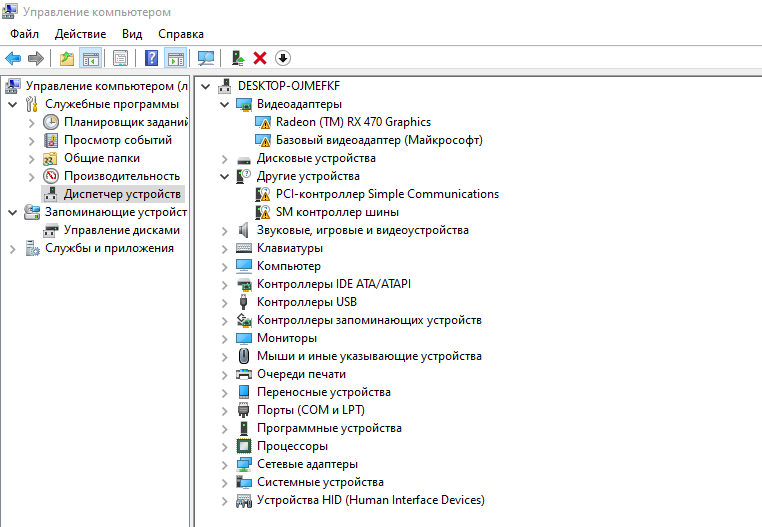762x527 pixels.
Task: Click the Контроллеры USB plug icon
Action: click(x=243, y=302)
